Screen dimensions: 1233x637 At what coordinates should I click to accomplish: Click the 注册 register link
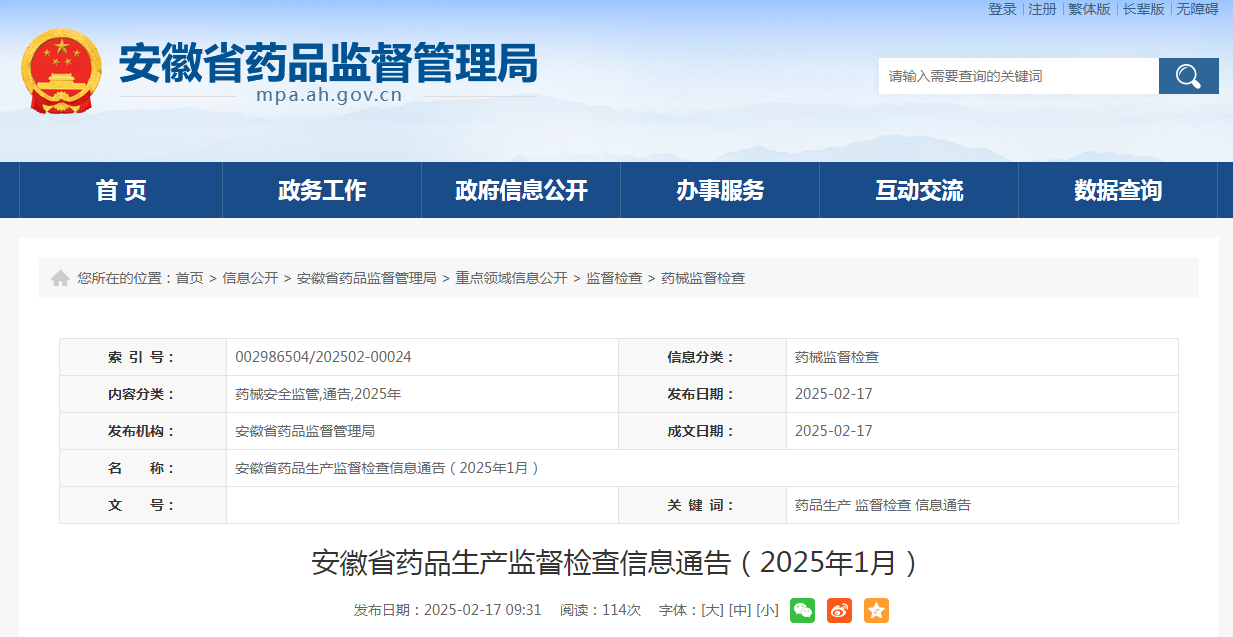click(1042, 9)
